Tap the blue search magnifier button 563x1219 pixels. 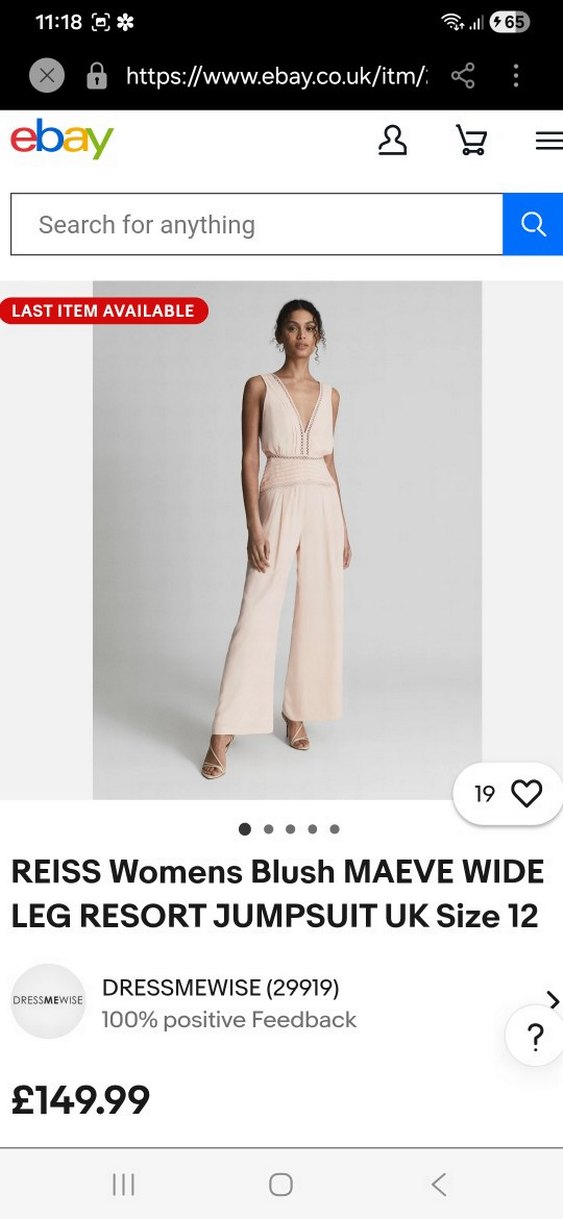533,224
